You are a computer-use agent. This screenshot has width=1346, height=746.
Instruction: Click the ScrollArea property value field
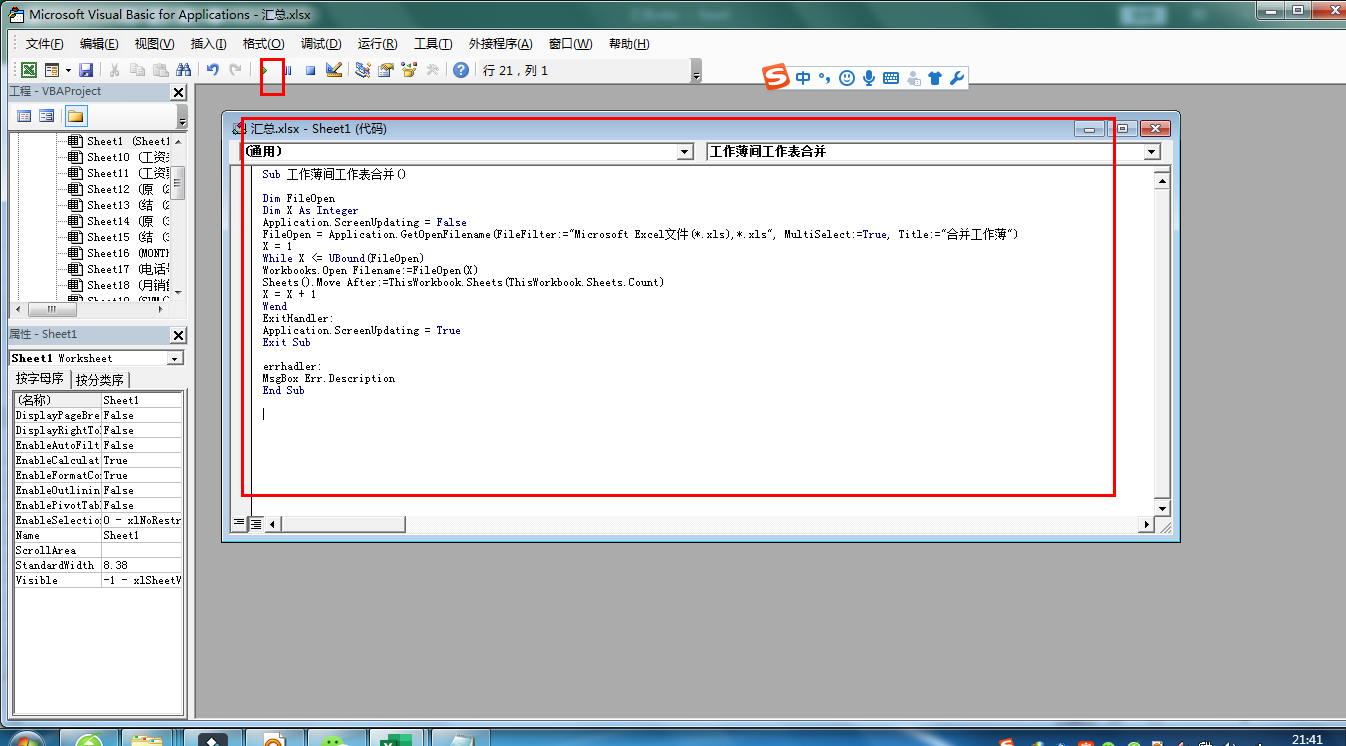point(142,550)
